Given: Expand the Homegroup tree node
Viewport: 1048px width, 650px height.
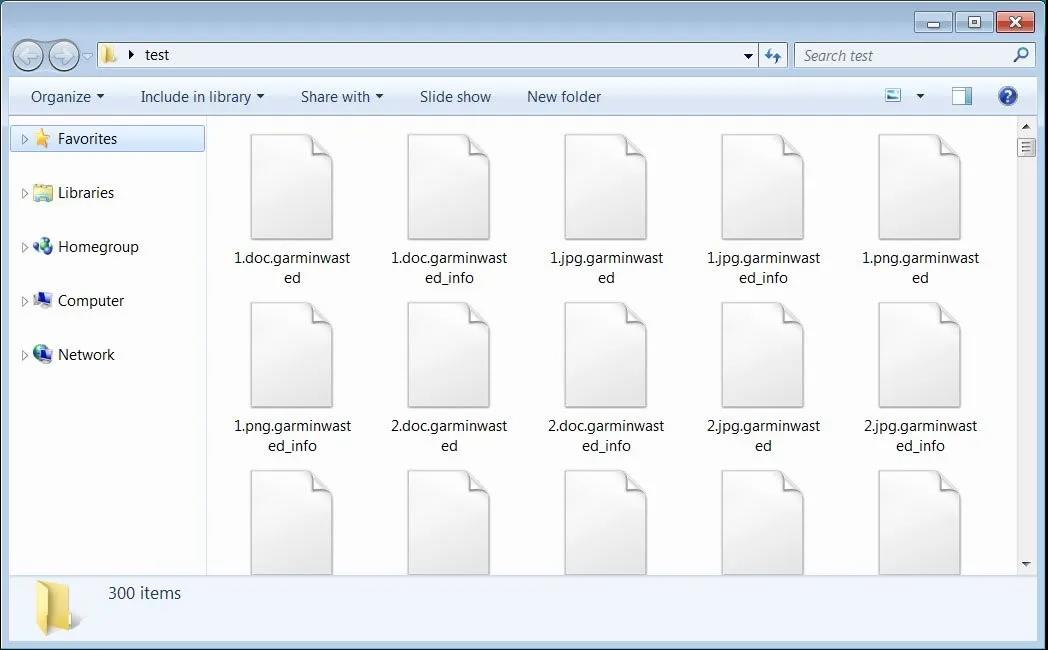Looking at the screenshot, I should tap(24, 247).
